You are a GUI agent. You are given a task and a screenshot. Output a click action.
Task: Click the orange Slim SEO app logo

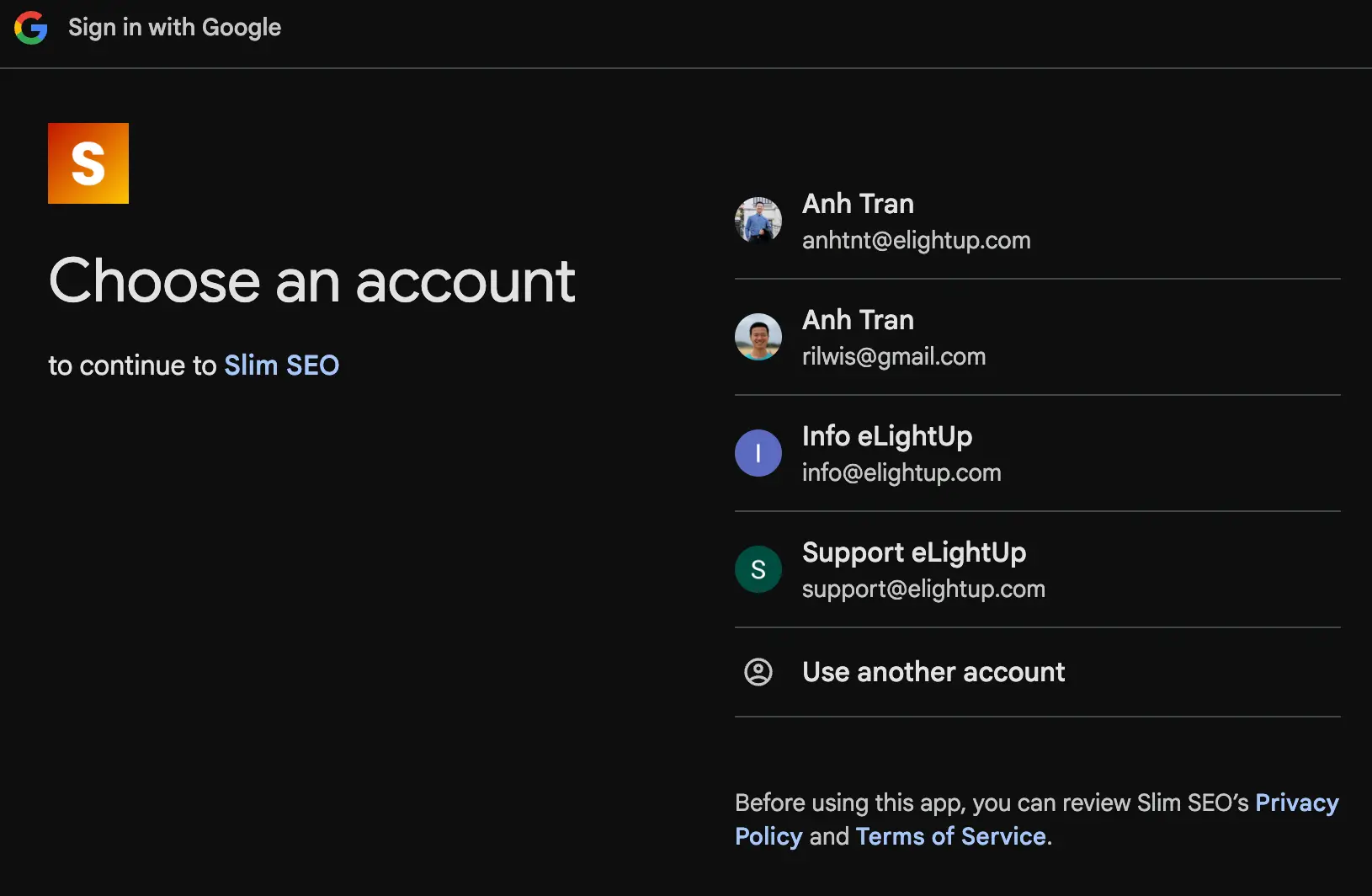click(x=88, y=163)
